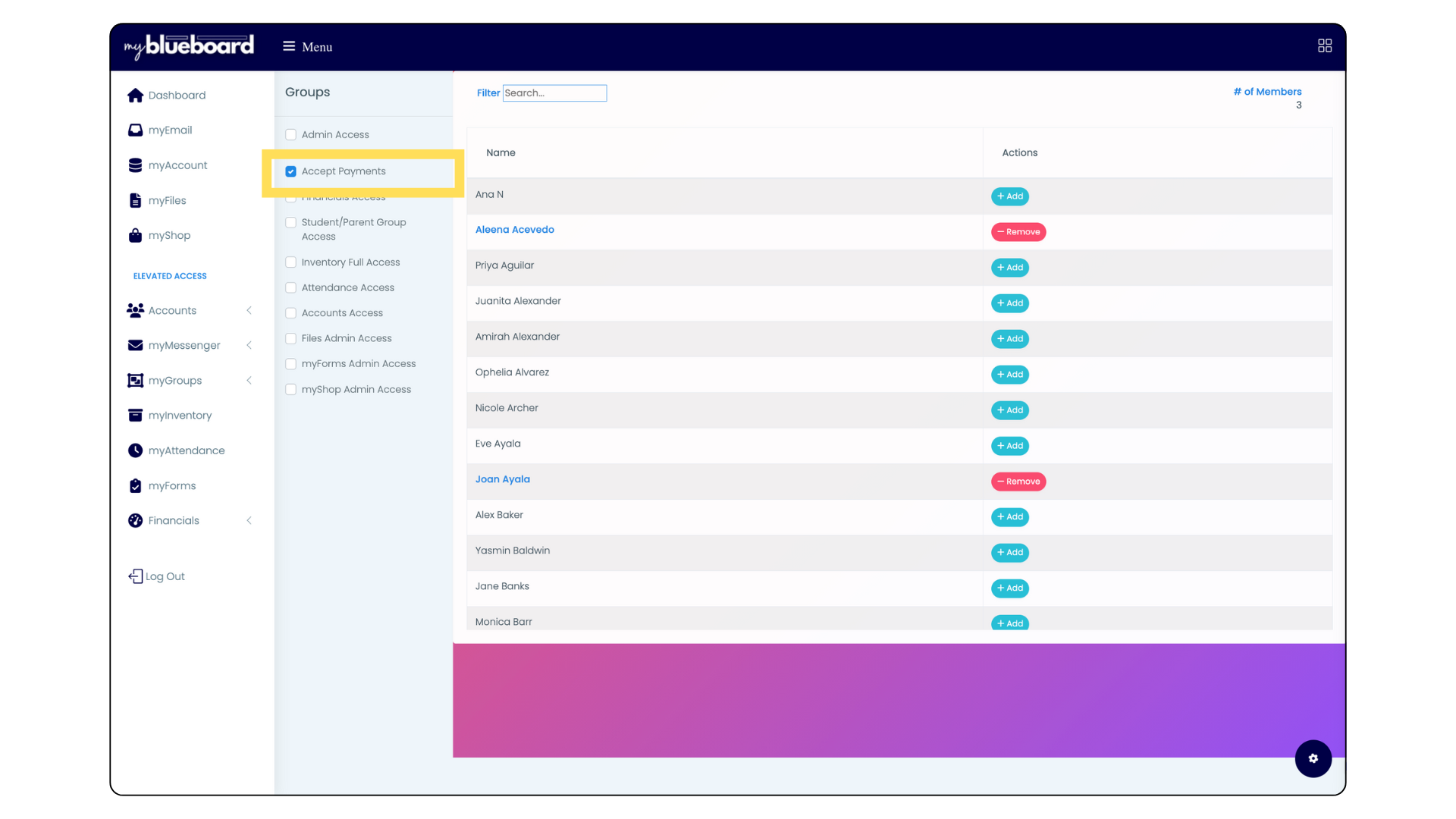Image resolution: width=1456 pixels, height=819 pixels.
Task: Click the Log Out link
Action: point(157,576)
